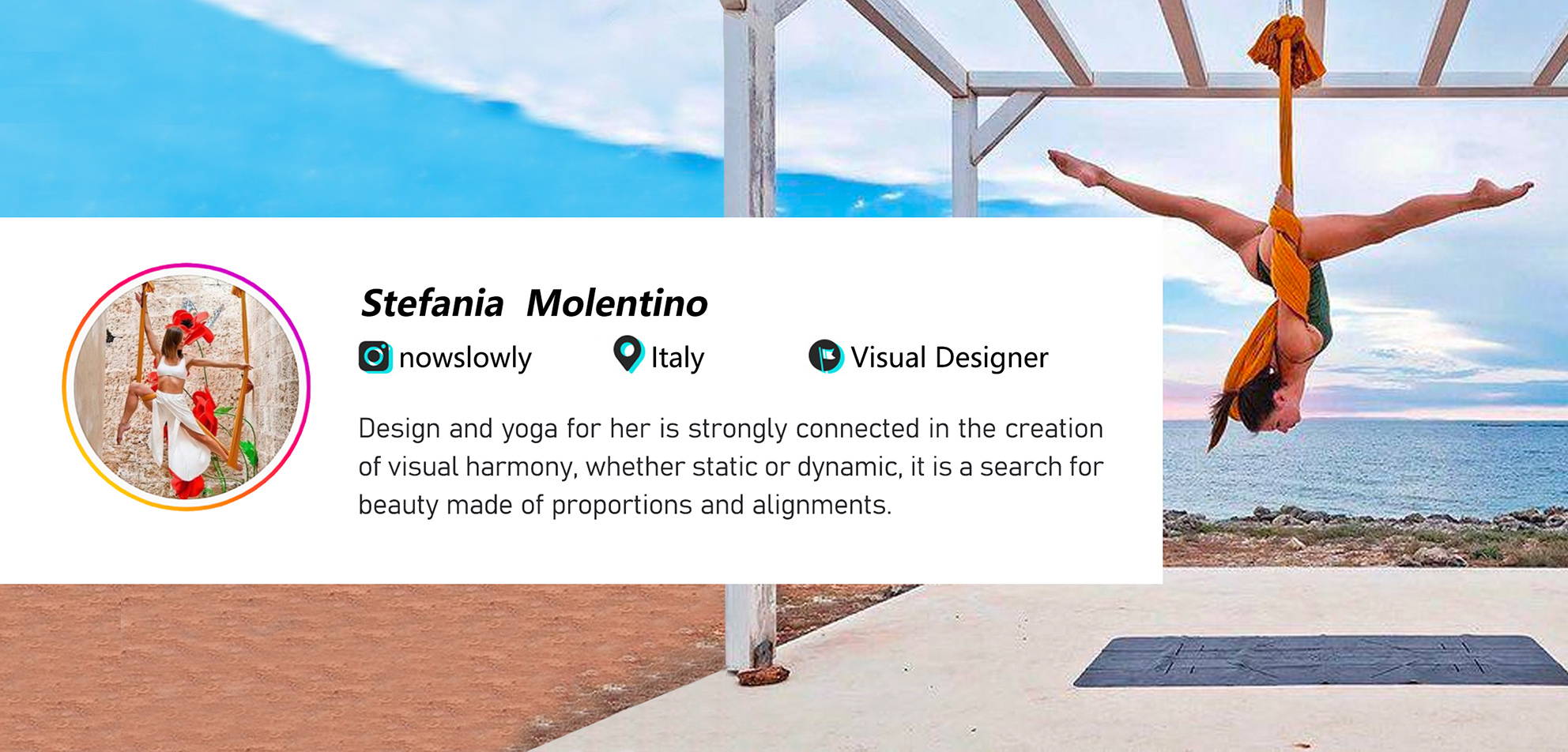Screen dimensions: 1568x752
Task: Select the Italy location label
Action: (x=677, y=358)
